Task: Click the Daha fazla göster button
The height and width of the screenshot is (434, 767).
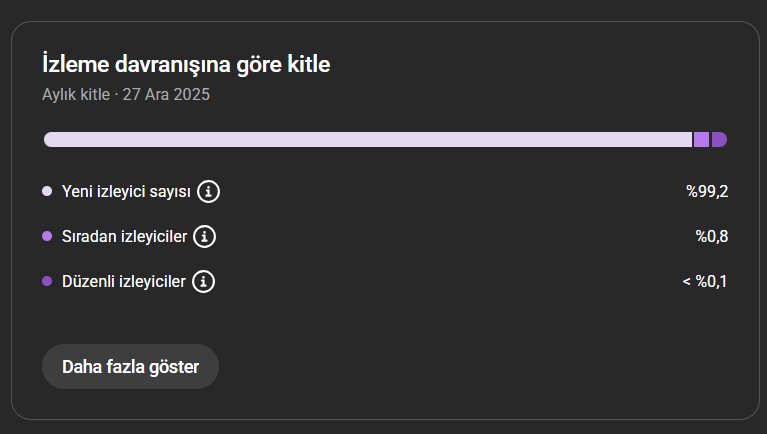Action: pyautogui.click(x=131, y=366)
